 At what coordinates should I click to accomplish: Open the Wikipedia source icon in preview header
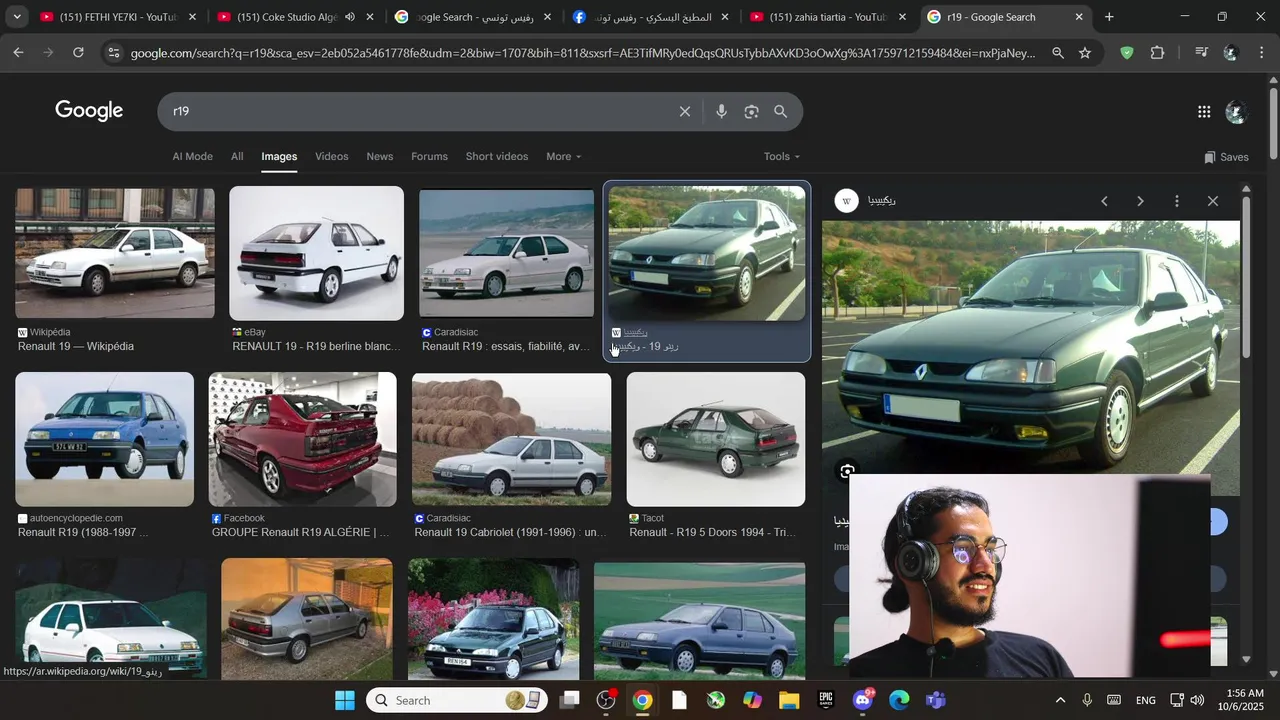(847, 201)
